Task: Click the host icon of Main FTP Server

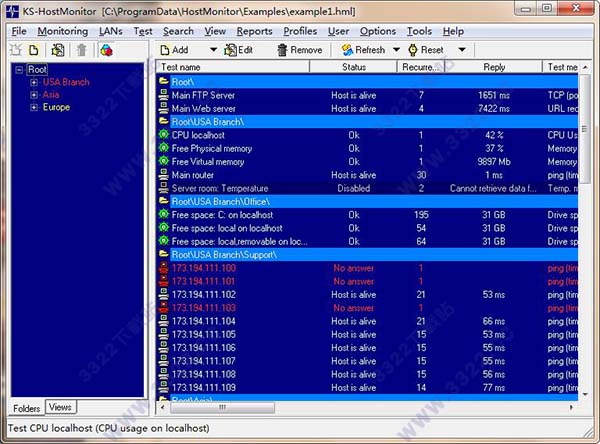Action: 164,95
